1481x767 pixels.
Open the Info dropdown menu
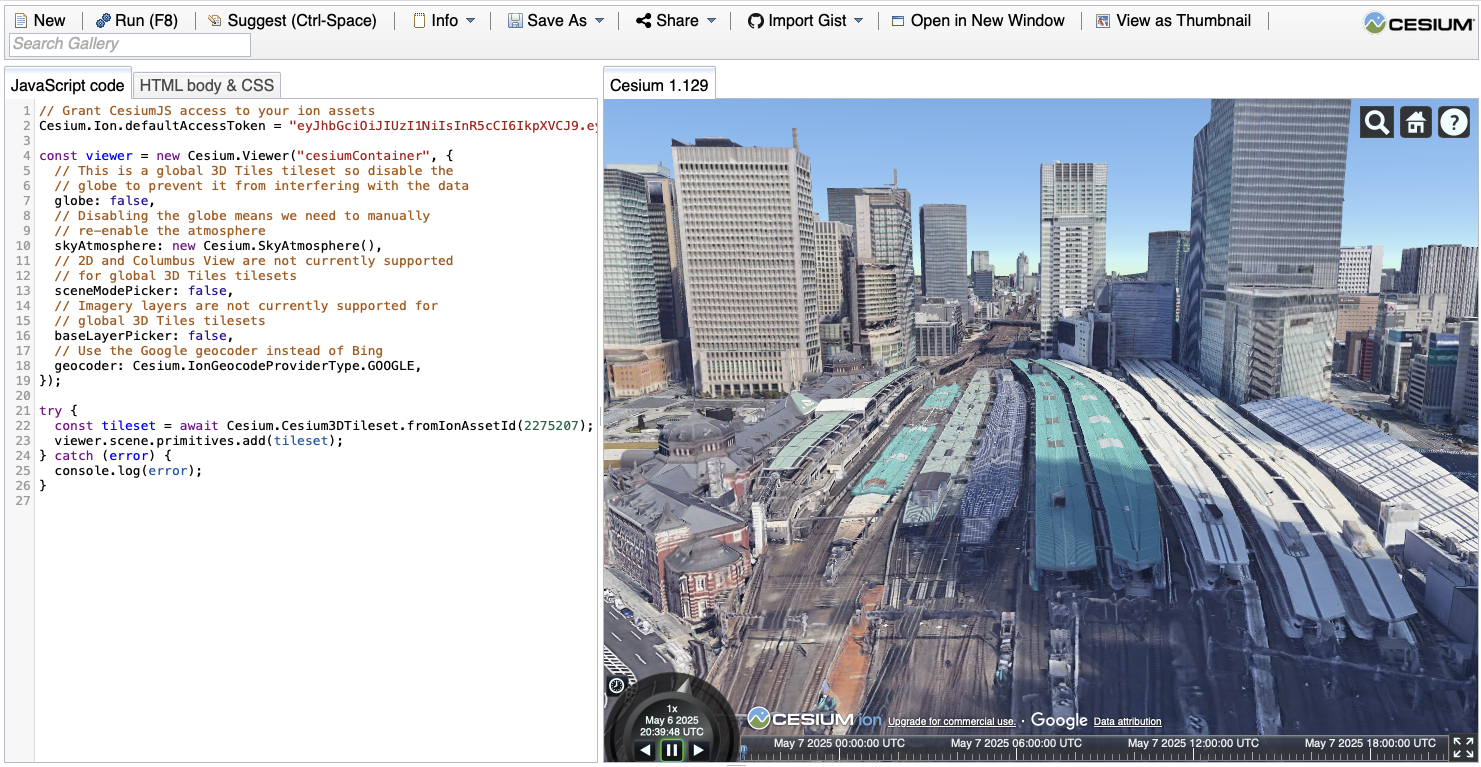point(443,19)
